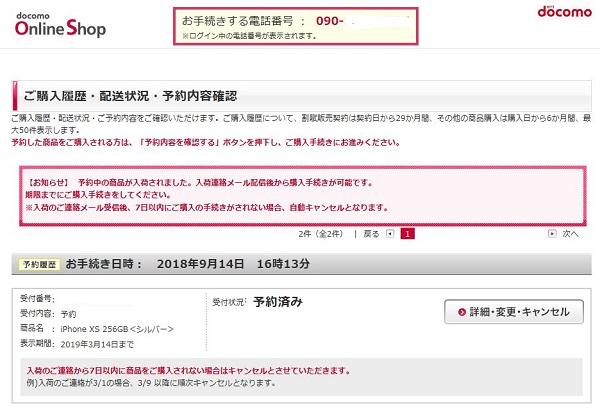Click the お手続き日時 2018年9月14日 header
The width and height of the screenshot is (600, 410).
point(188,265)
